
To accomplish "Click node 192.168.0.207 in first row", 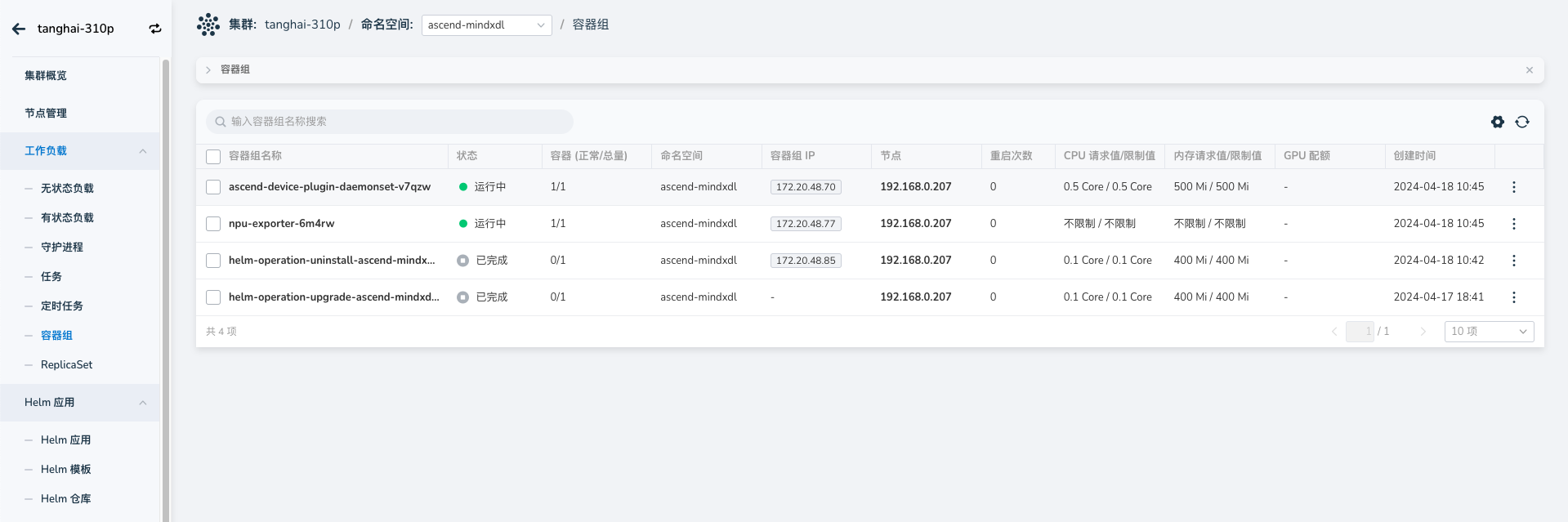I will click(x=915, y=187).
